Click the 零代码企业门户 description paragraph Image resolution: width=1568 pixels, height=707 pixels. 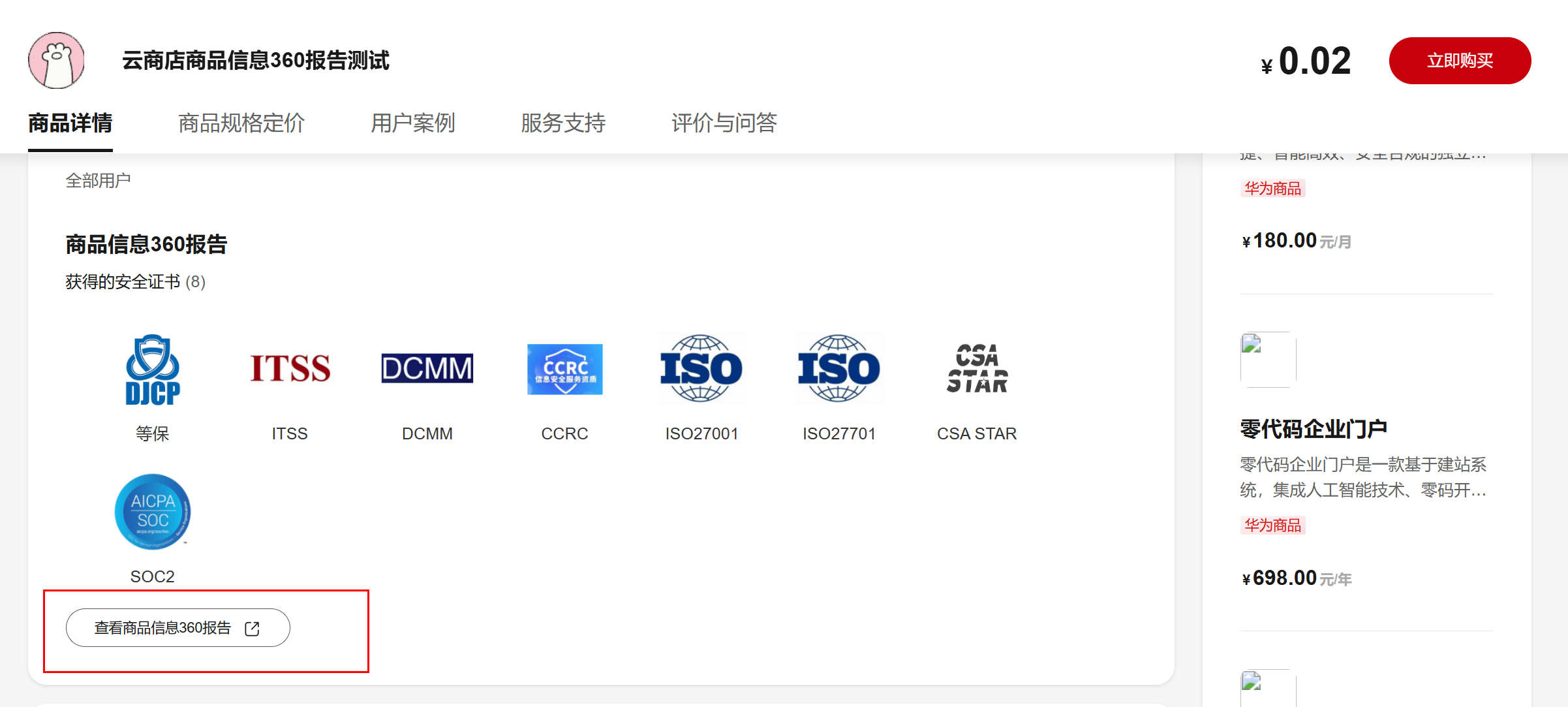point(1363,477)
